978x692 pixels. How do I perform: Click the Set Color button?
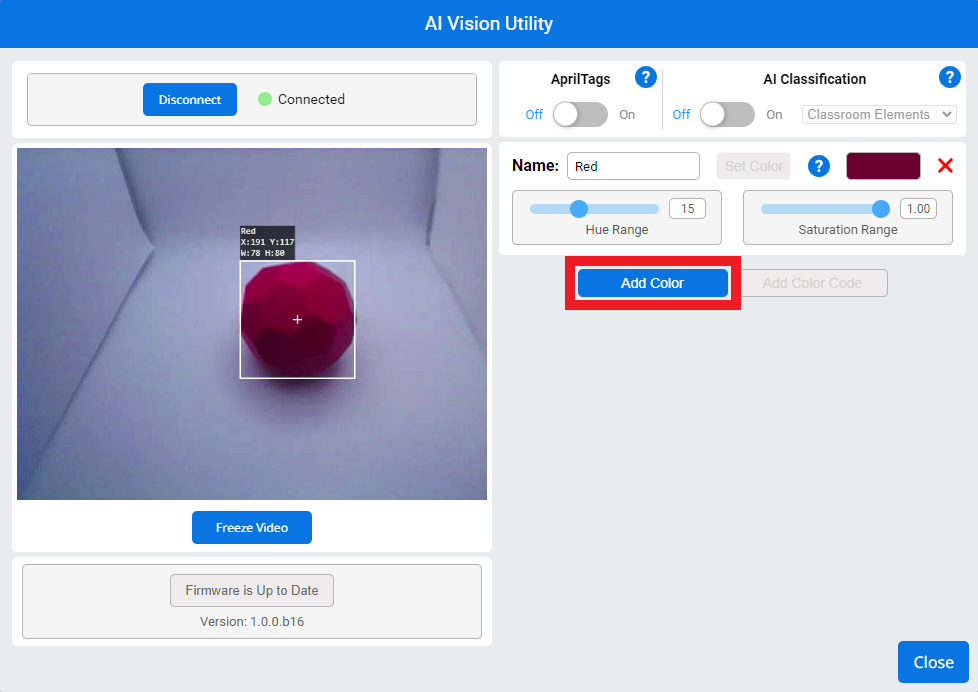point(753,165)
